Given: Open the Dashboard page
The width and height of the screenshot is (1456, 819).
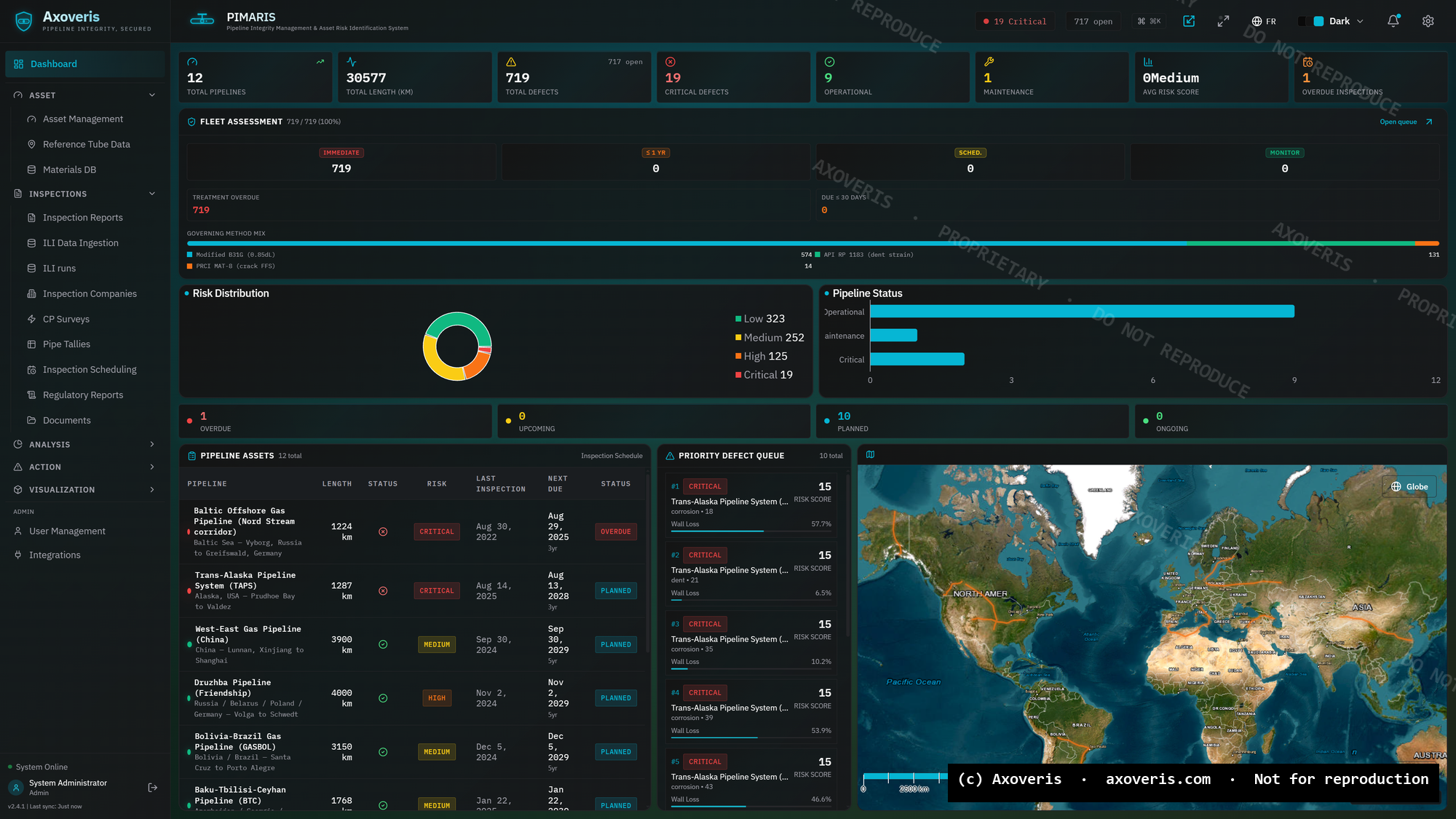Looking at the screenshot, I should [84, 64].
